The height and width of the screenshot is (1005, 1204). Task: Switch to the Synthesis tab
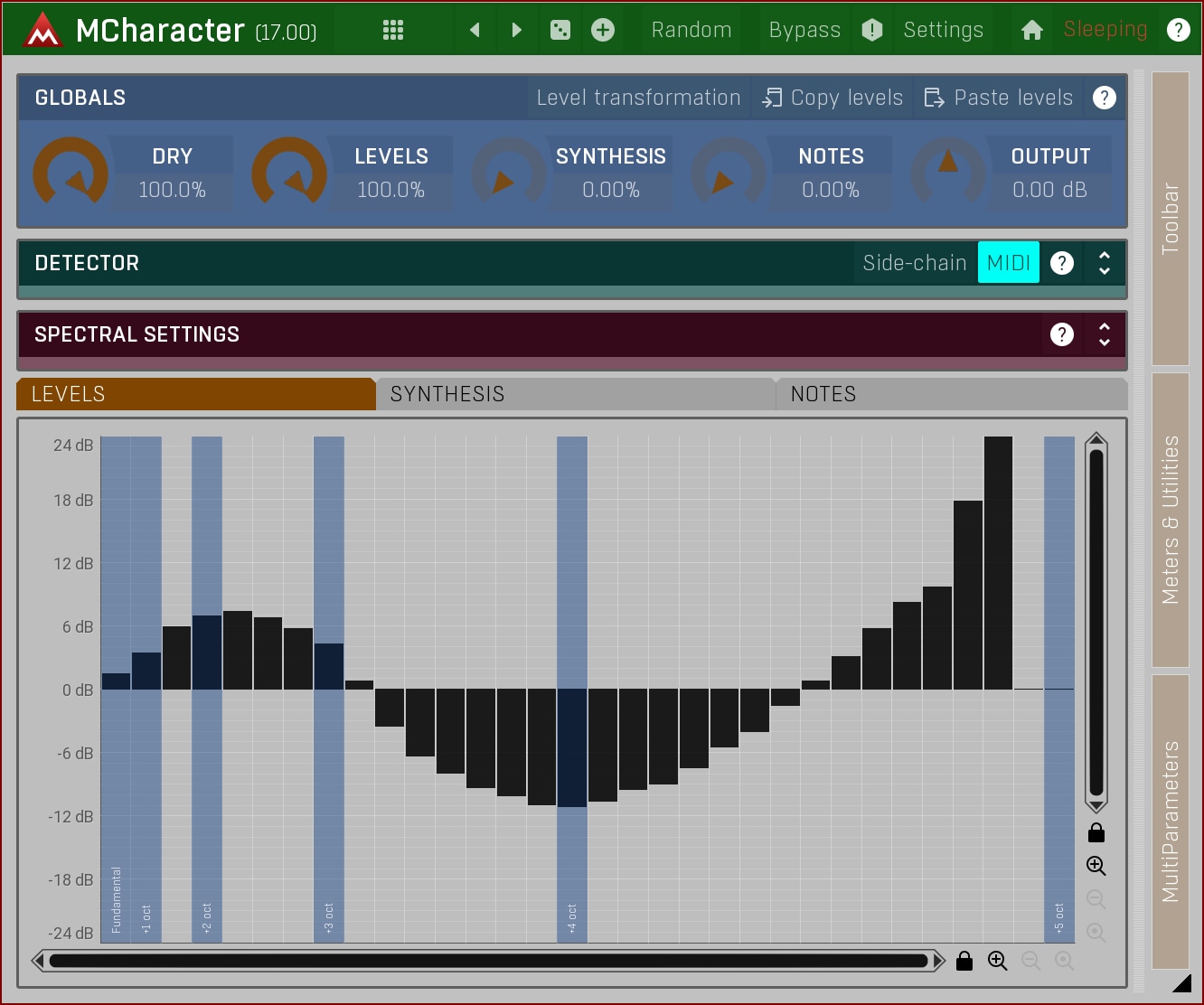[575, 394]
